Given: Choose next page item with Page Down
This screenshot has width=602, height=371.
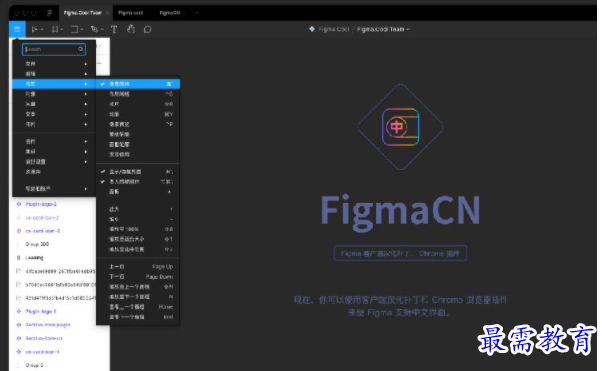Looking at the screenshot, I should pos(138,277).
